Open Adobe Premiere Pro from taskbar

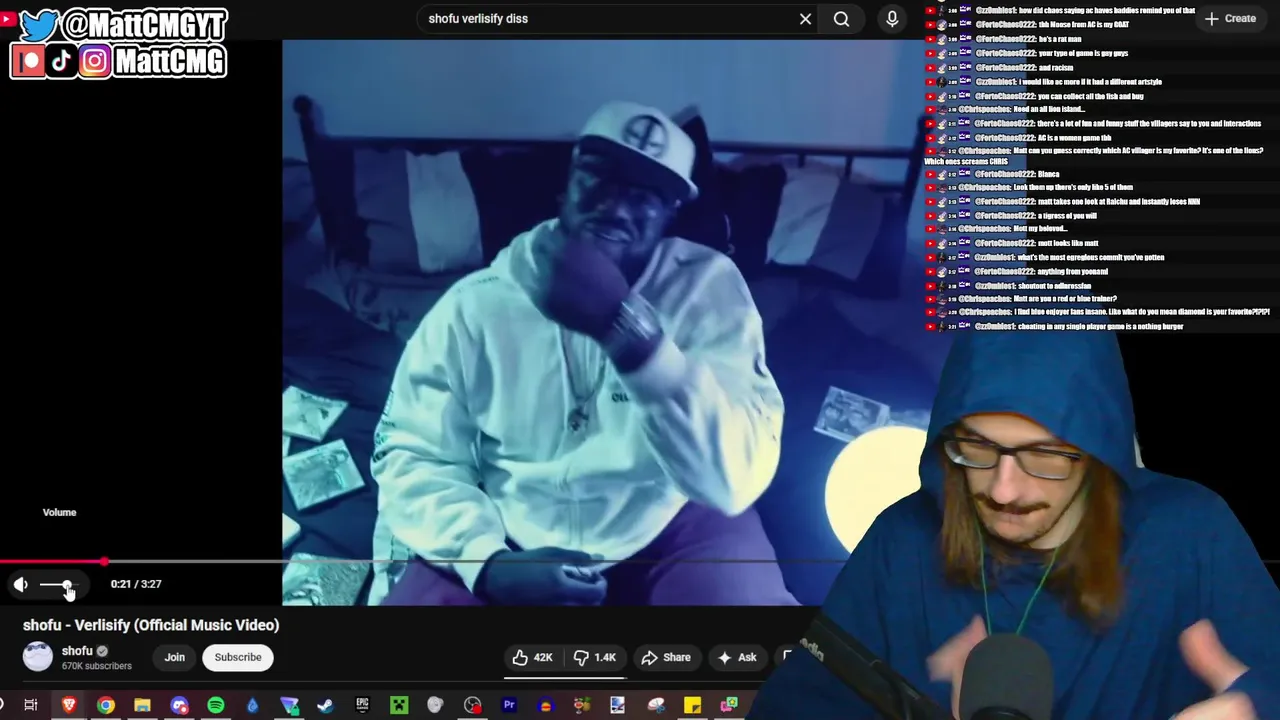[x=509, y=705]
